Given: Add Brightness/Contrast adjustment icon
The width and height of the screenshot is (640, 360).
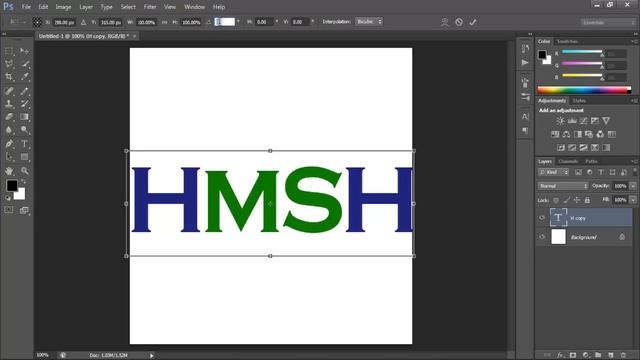Looking at the screenshot, I should [560, 121].
